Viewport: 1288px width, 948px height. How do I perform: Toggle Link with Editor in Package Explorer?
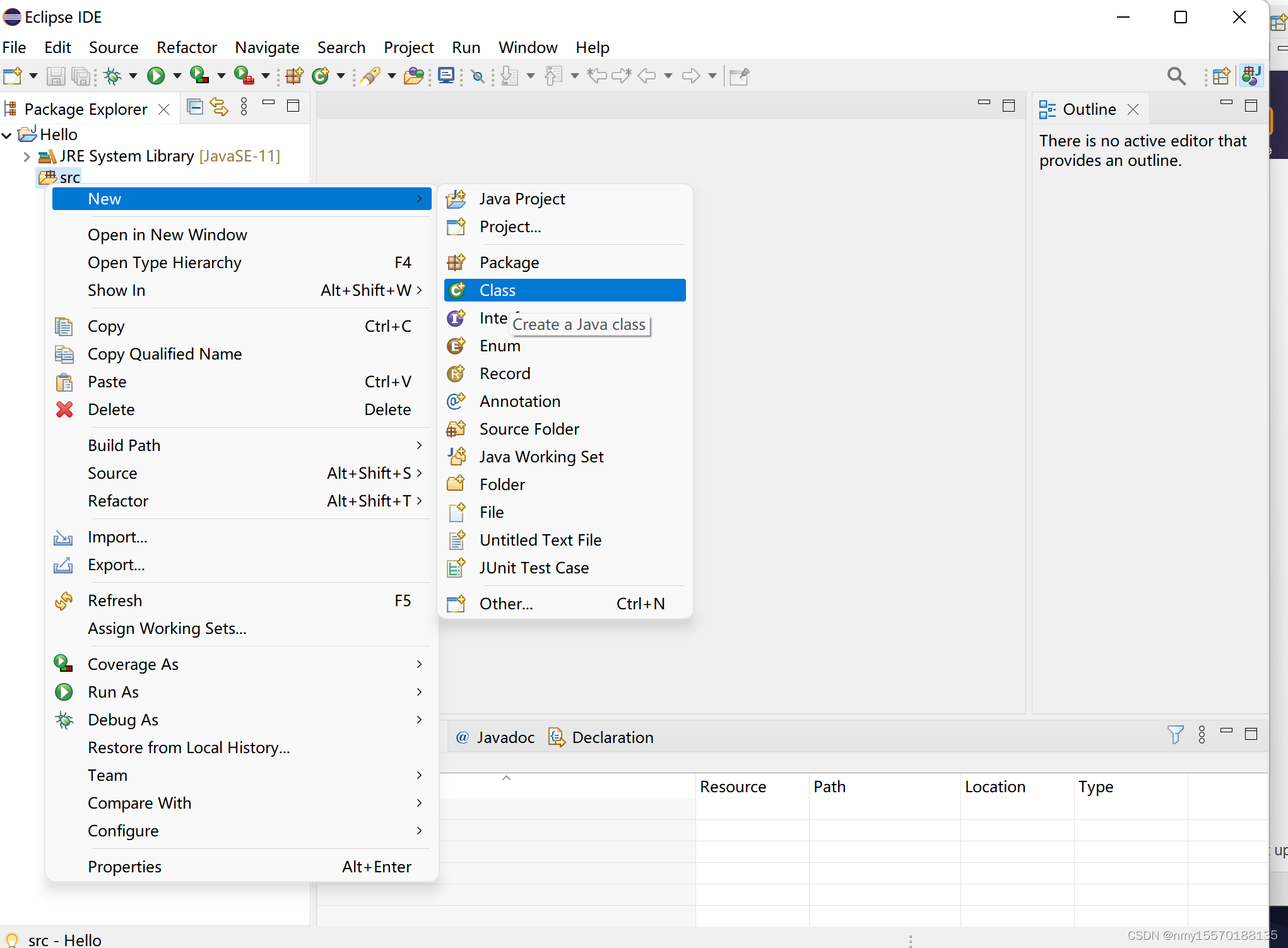(219, 107)
